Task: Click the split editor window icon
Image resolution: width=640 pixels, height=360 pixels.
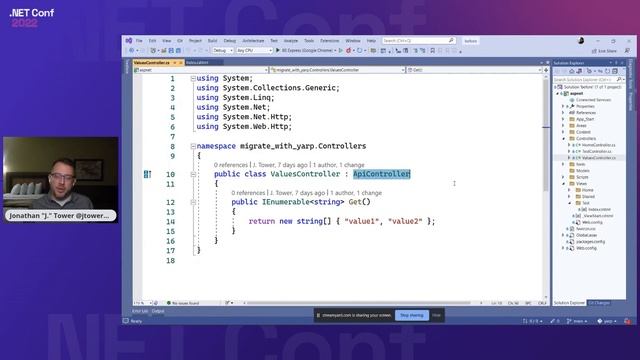Action: pyautogui.click(x=546, y=70)
